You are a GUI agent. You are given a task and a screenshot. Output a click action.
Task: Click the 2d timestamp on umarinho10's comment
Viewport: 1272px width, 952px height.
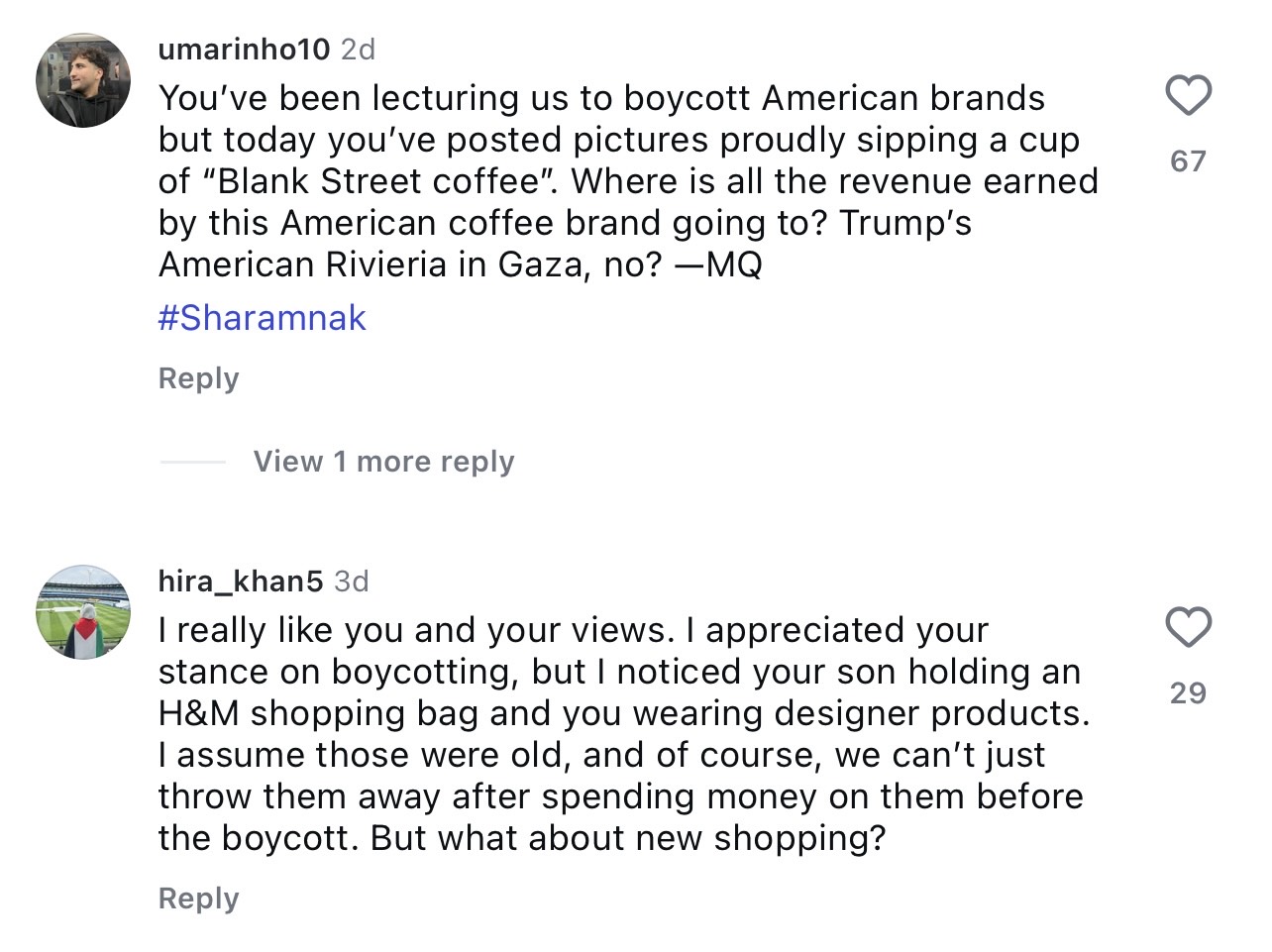[x=358, y=50]
